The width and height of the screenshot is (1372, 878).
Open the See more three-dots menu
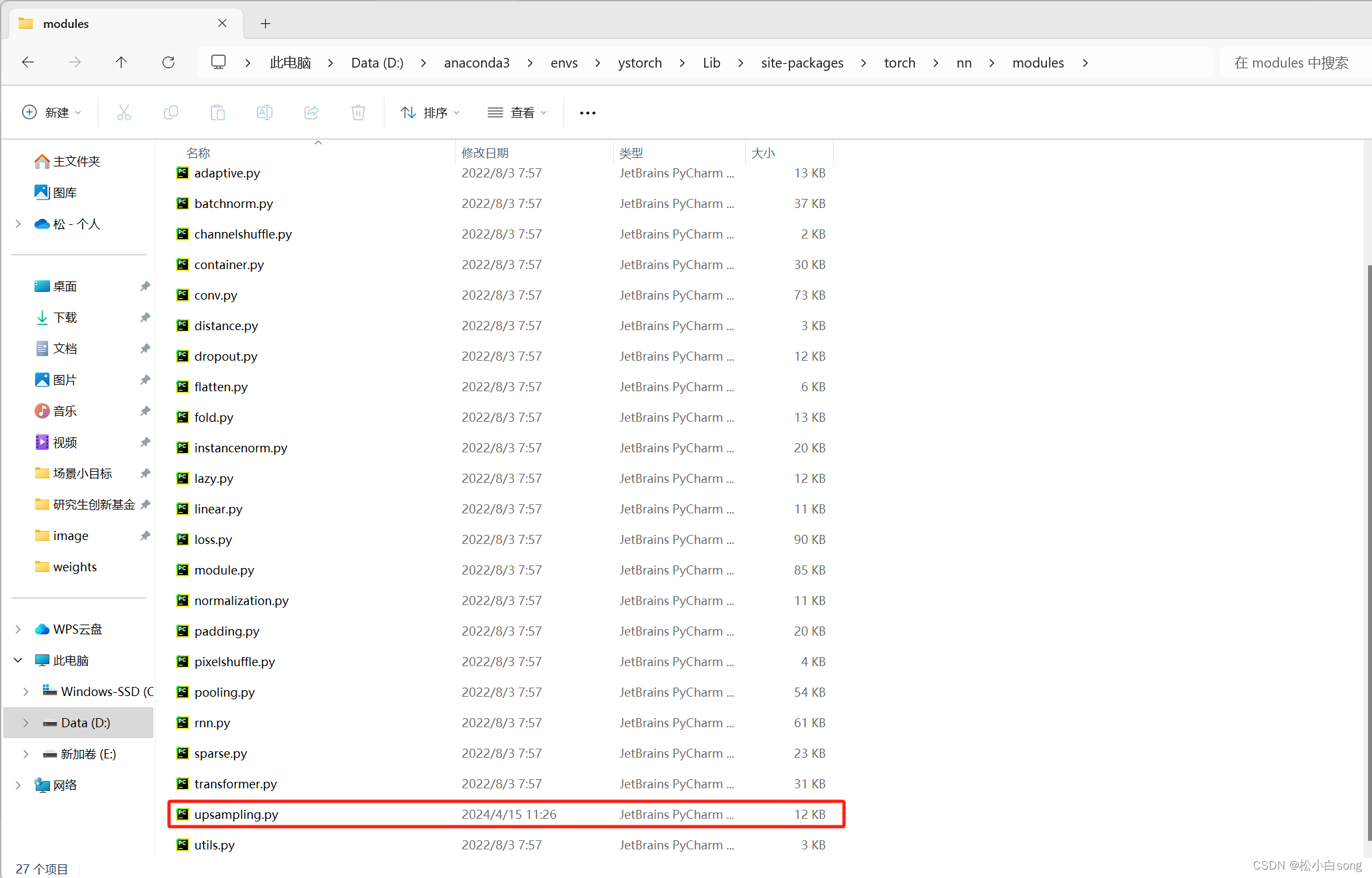587,112
